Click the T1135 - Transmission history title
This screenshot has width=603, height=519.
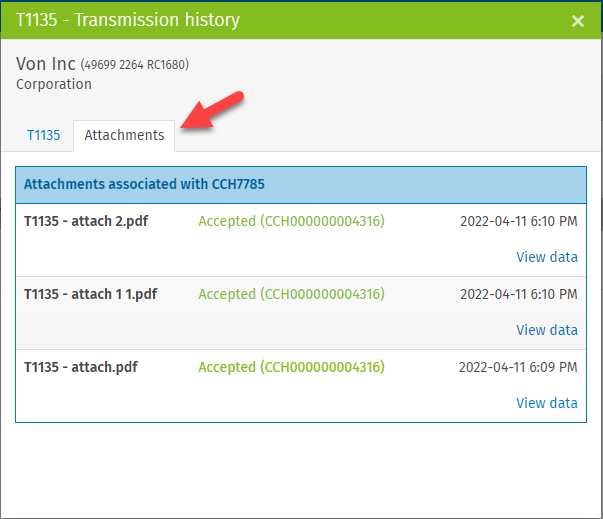coord(128,20)
